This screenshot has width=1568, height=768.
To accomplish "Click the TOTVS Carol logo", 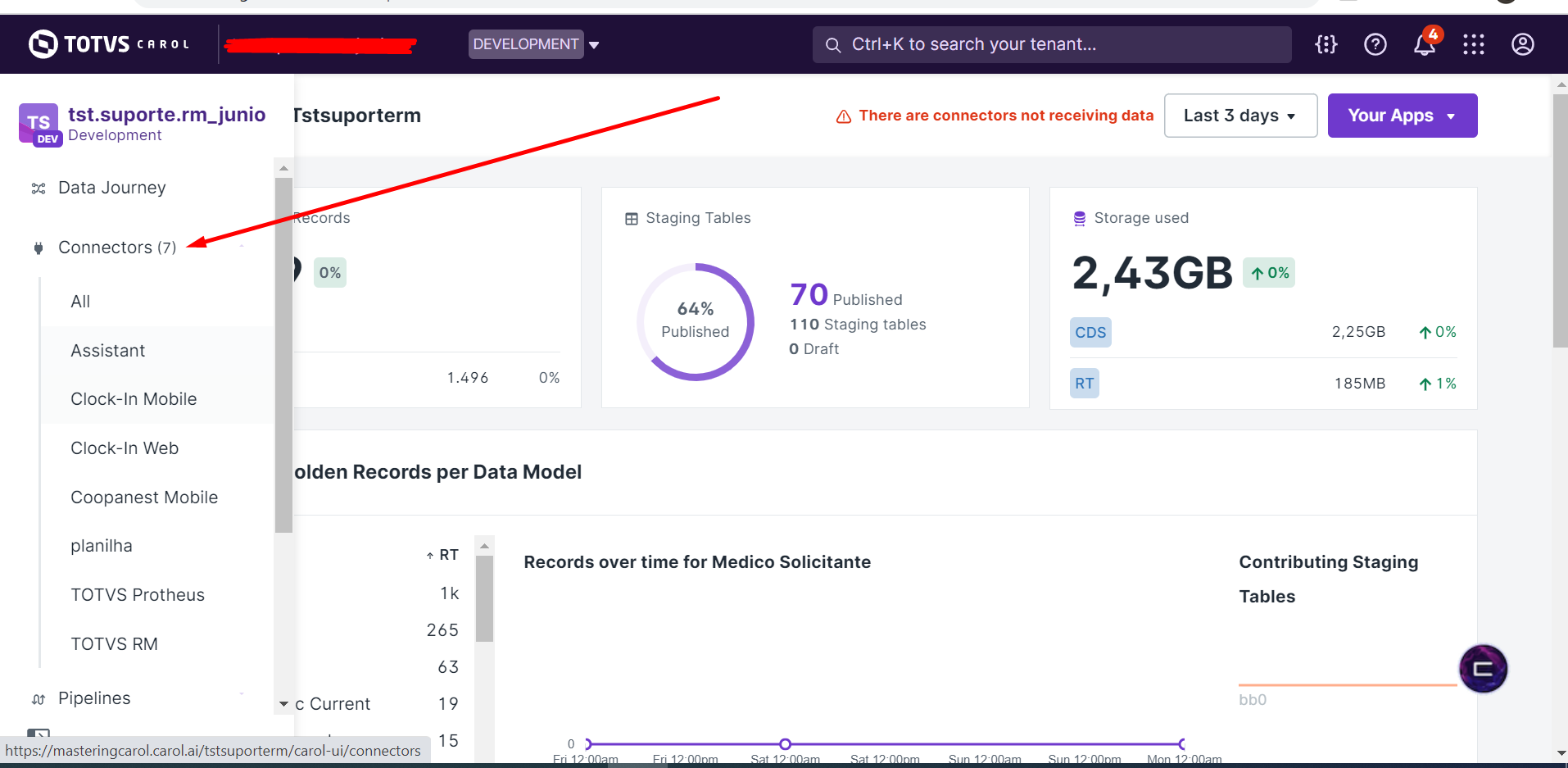I will point(109,44).
